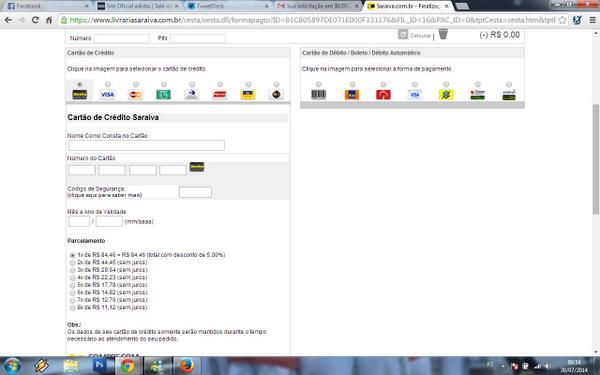Choose the black circular credit card logo

[276, 94]
